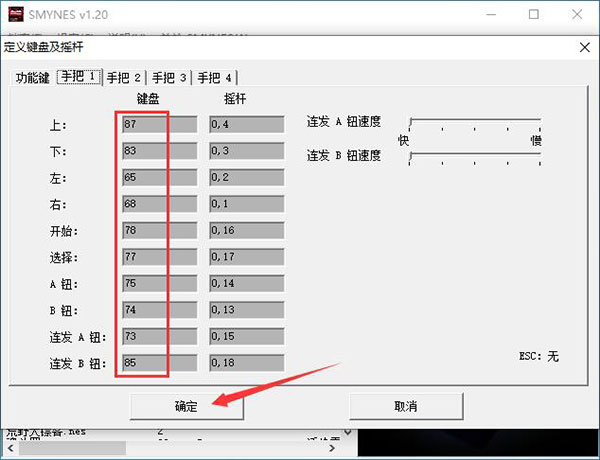Click joystick field for 连发 A 钮 showing 0,15
Screen dimensions: 600x460
[x=247, y=336]
